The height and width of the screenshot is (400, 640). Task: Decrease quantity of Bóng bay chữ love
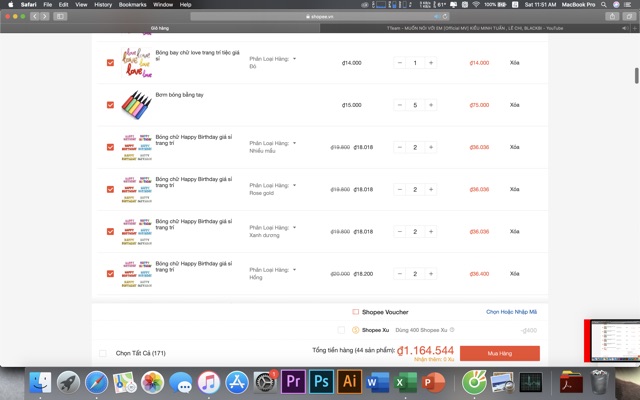tap(397, 63)
